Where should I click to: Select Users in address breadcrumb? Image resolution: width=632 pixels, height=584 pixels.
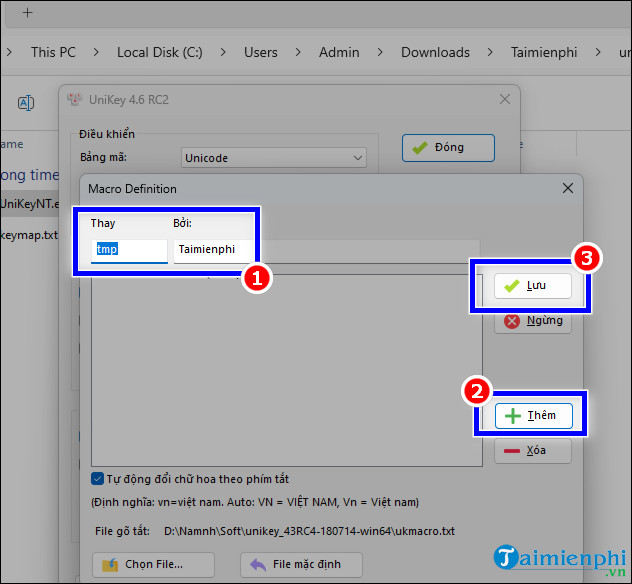(260, 52)
